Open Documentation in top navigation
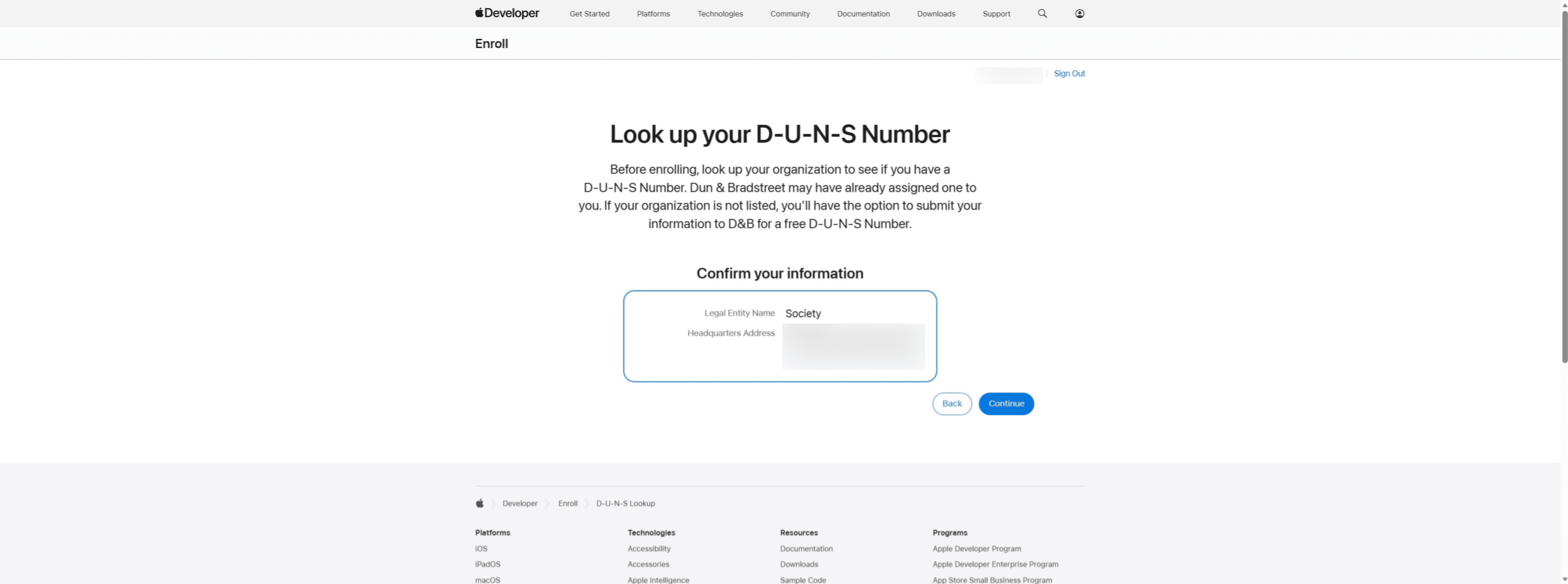Image resolution: width=1568 pixels, height=584 pixels. point(863,13)
